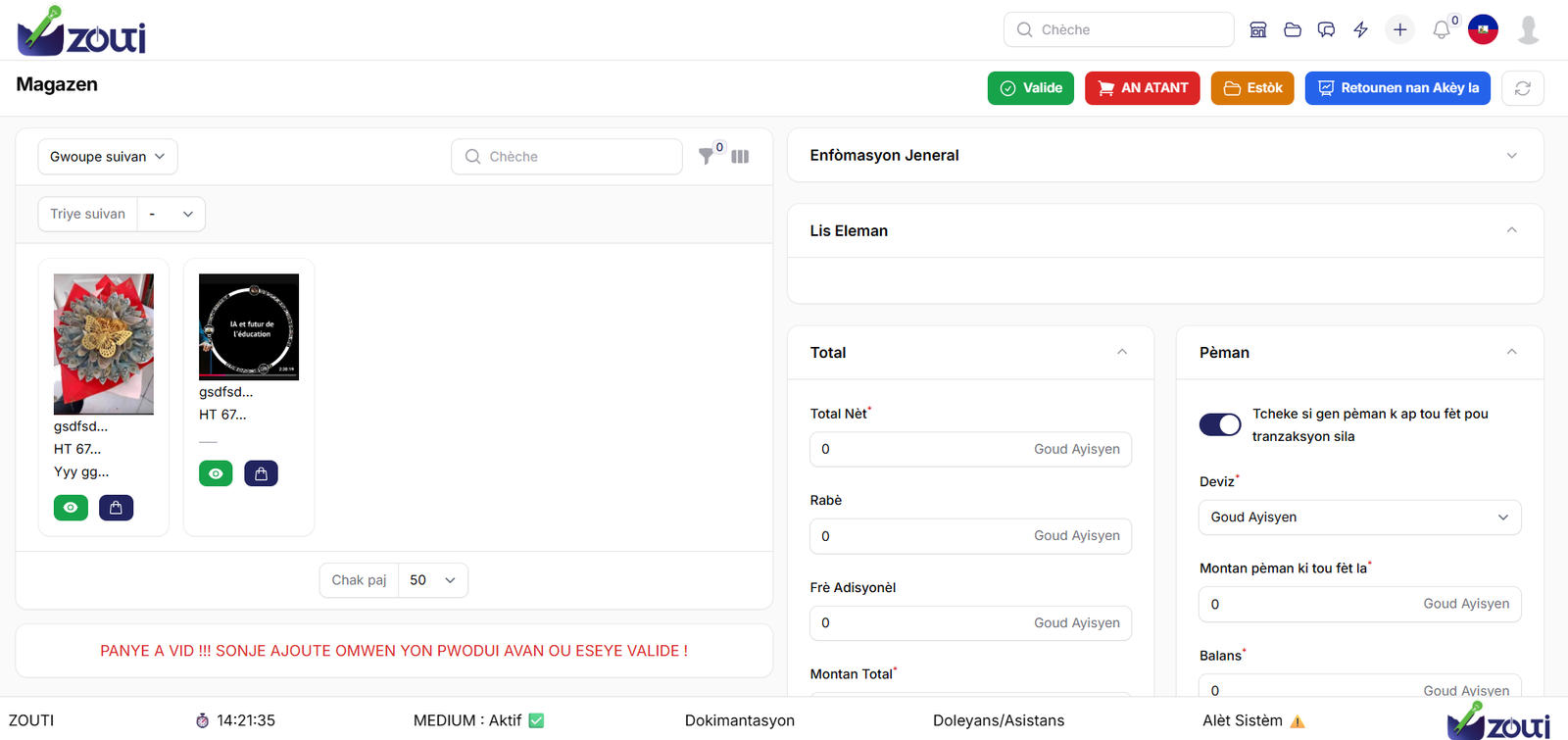Click the plus add icon in header

1399,29
